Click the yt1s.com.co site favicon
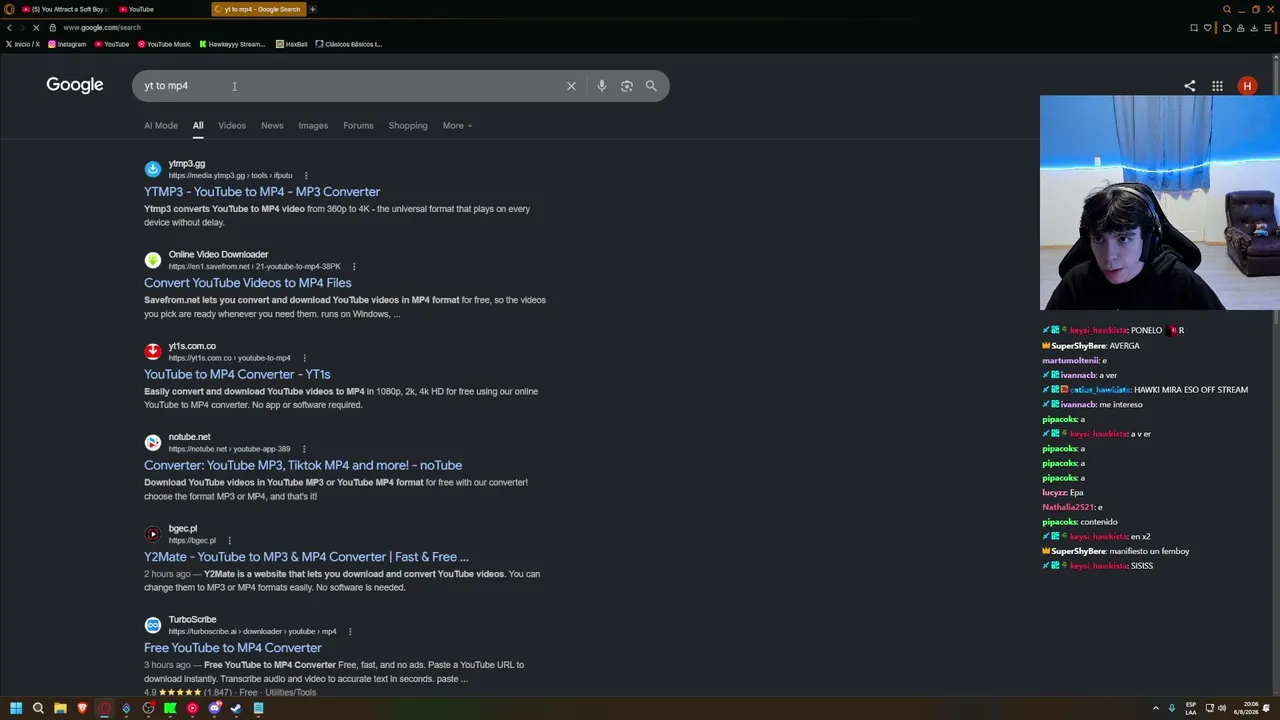The width and height of the screenshot is (1280, 720). (152, 351)
